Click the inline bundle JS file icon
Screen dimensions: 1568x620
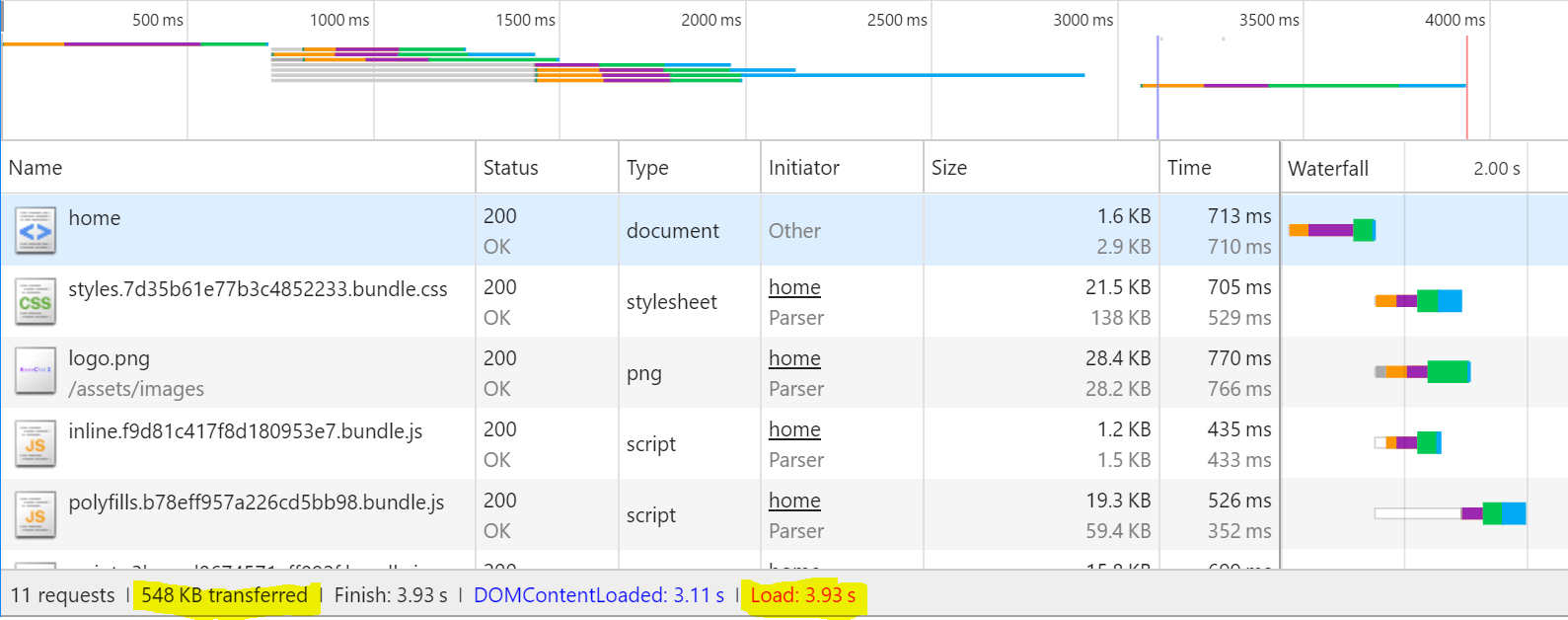point(36,444)
